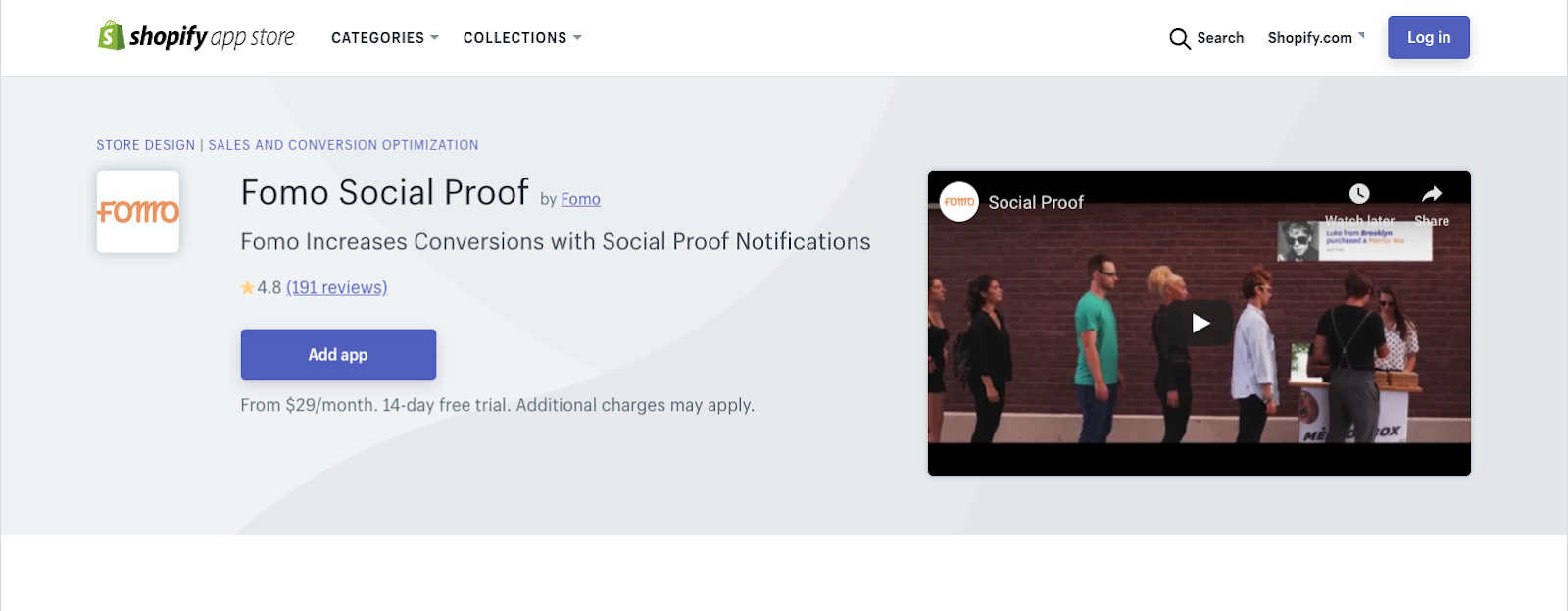Click the Fomo app logo tile

(x=138, y=212)
